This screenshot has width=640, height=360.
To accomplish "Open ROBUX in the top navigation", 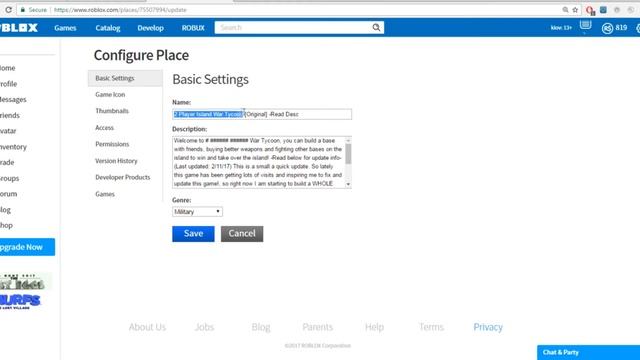I will [x=193, y=28].
